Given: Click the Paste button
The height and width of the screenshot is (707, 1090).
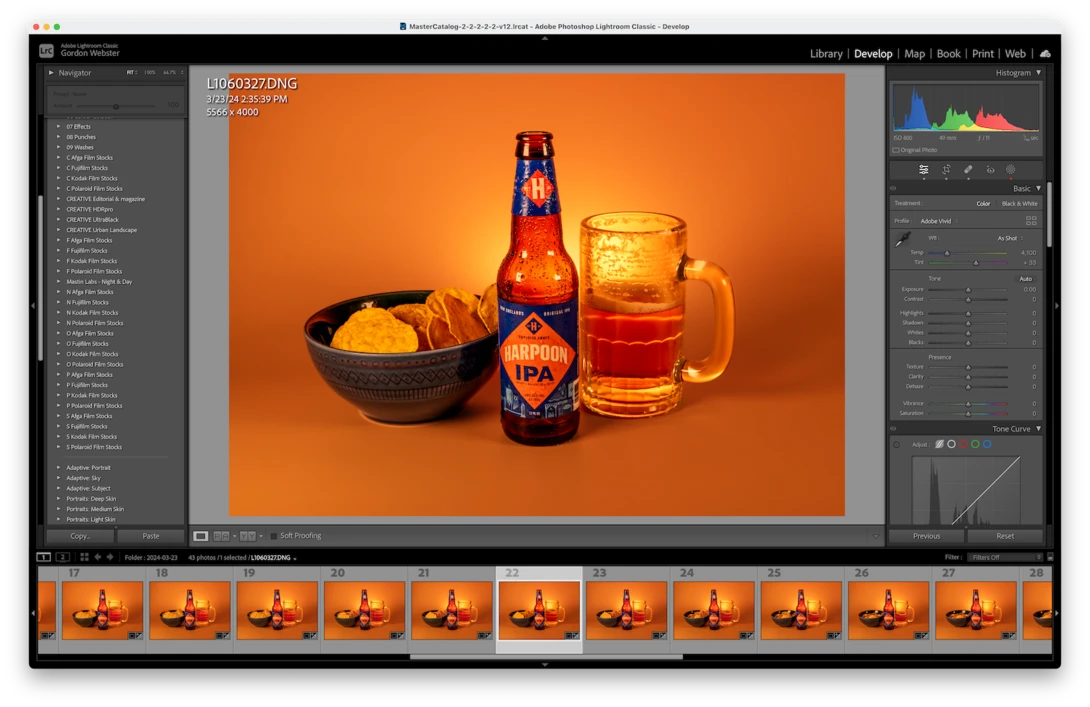Looking at the screenshot, I should pos(151,536).
